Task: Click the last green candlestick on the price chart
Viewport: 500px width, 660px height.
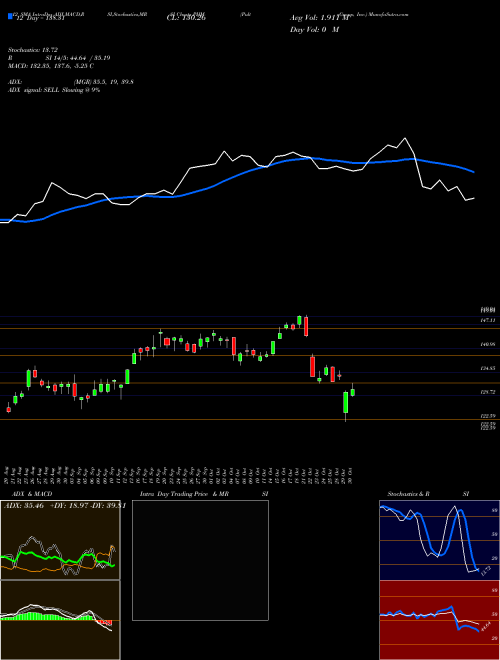Action: (x=353, y=391)
